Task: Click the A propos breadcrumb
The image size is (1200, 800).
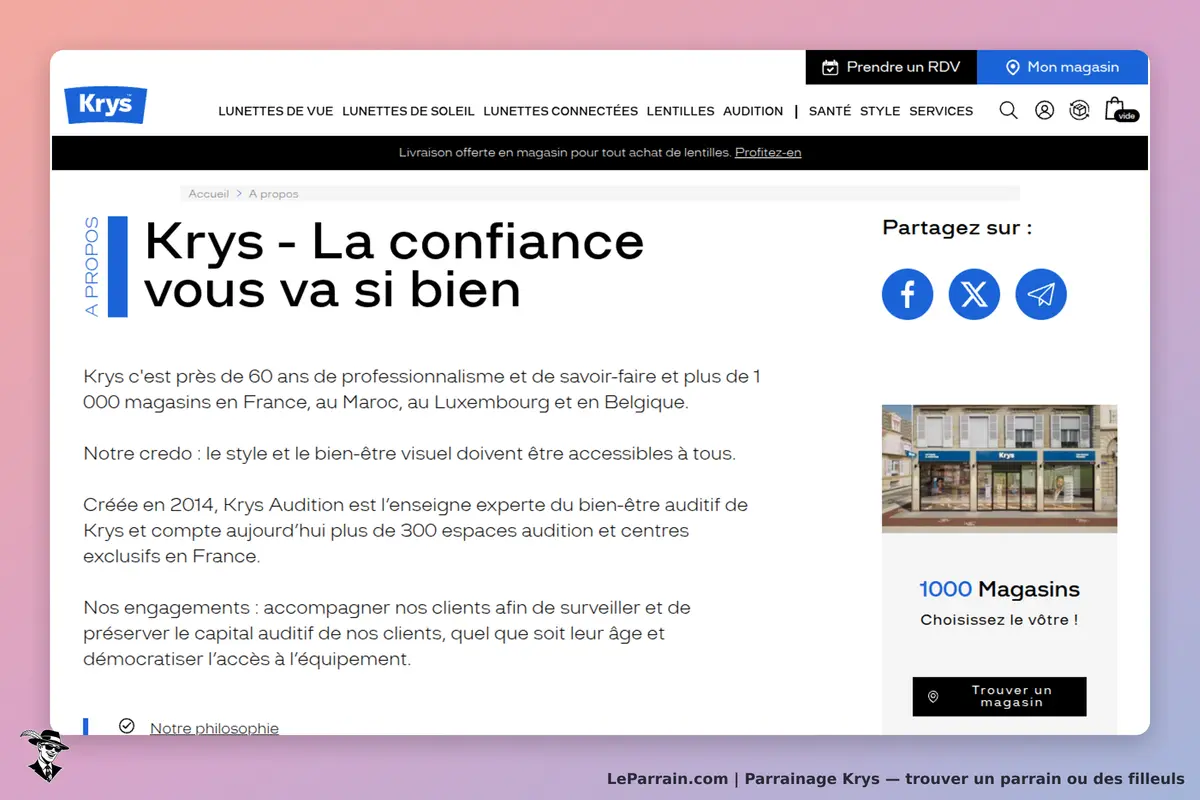Action: 273,194
